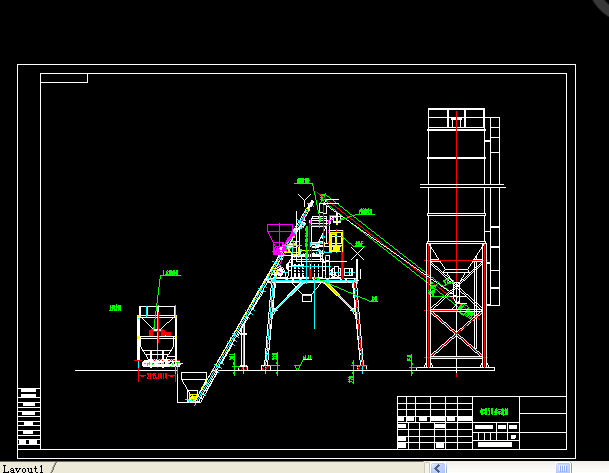Select the title block drawing name cell
This screenshot has width=609, height=473.
point(494,411)
